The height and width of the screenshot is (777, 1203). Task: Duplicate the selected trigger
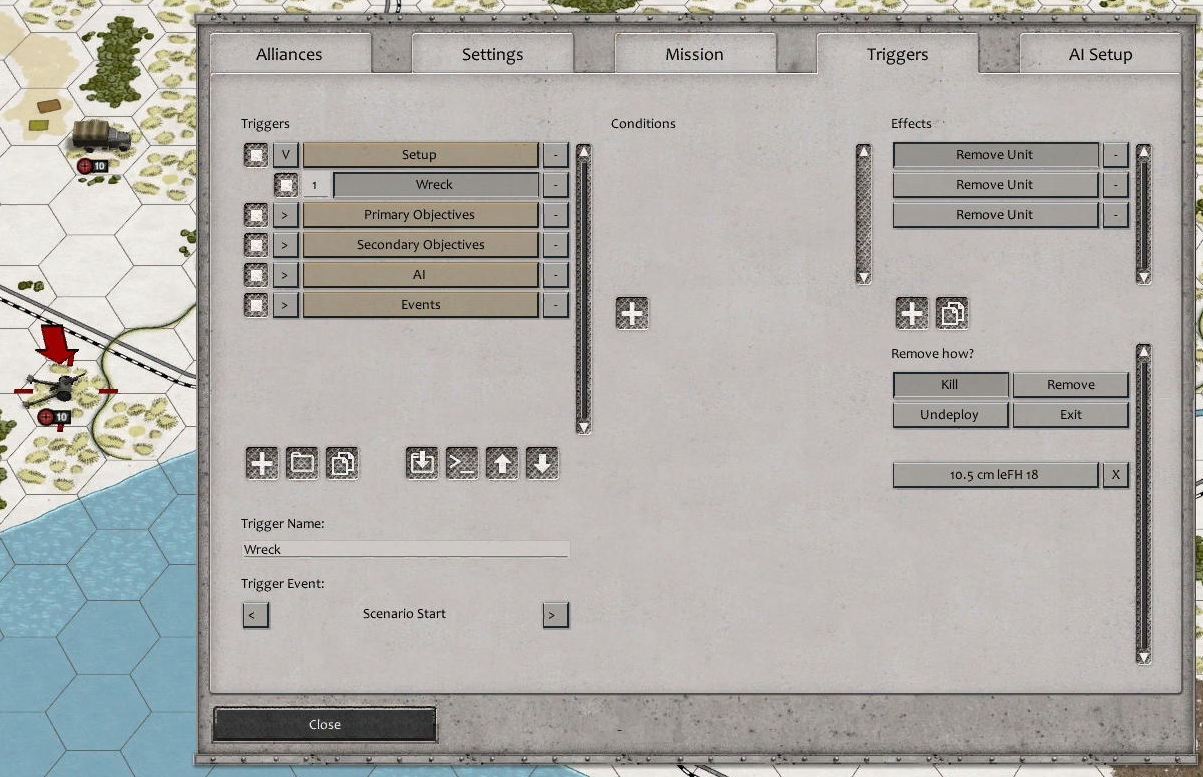[342, 463]
